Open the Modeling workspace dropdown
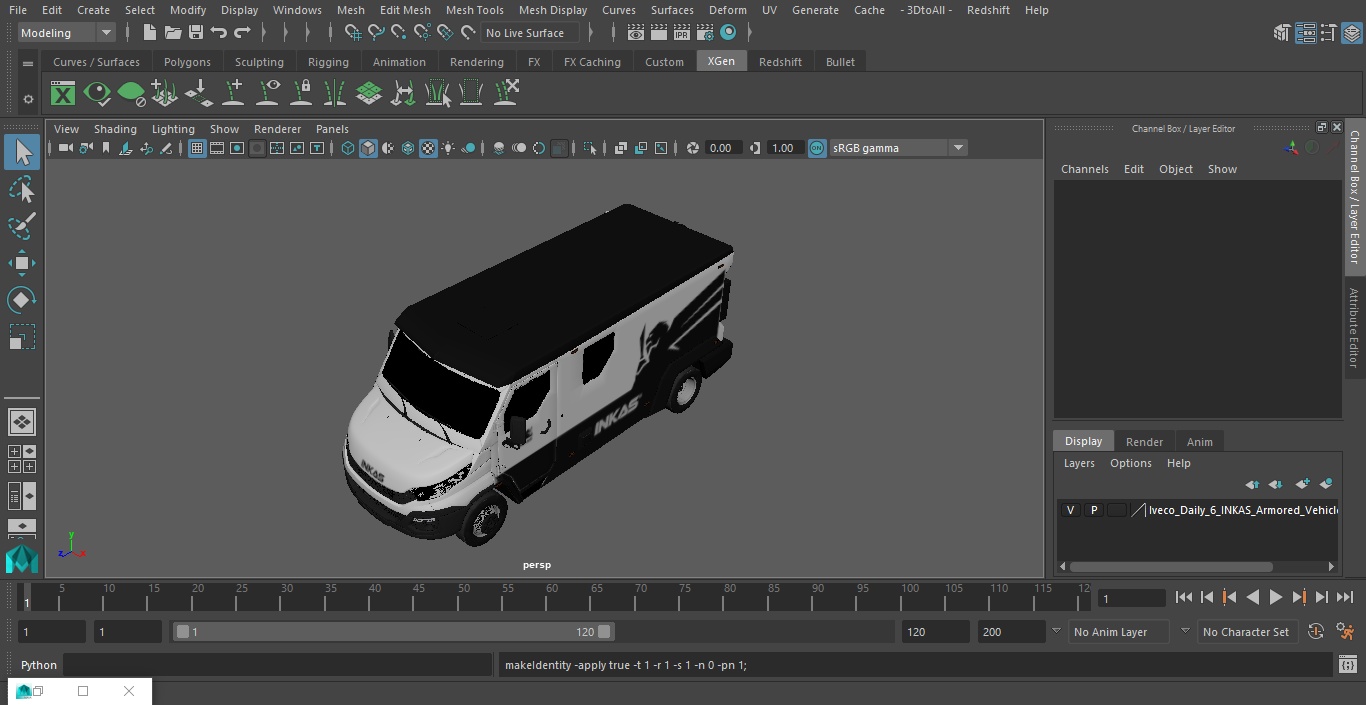The height and width of the screenshot is (705, 1366). pyautogui.click(x=66, y=33)
